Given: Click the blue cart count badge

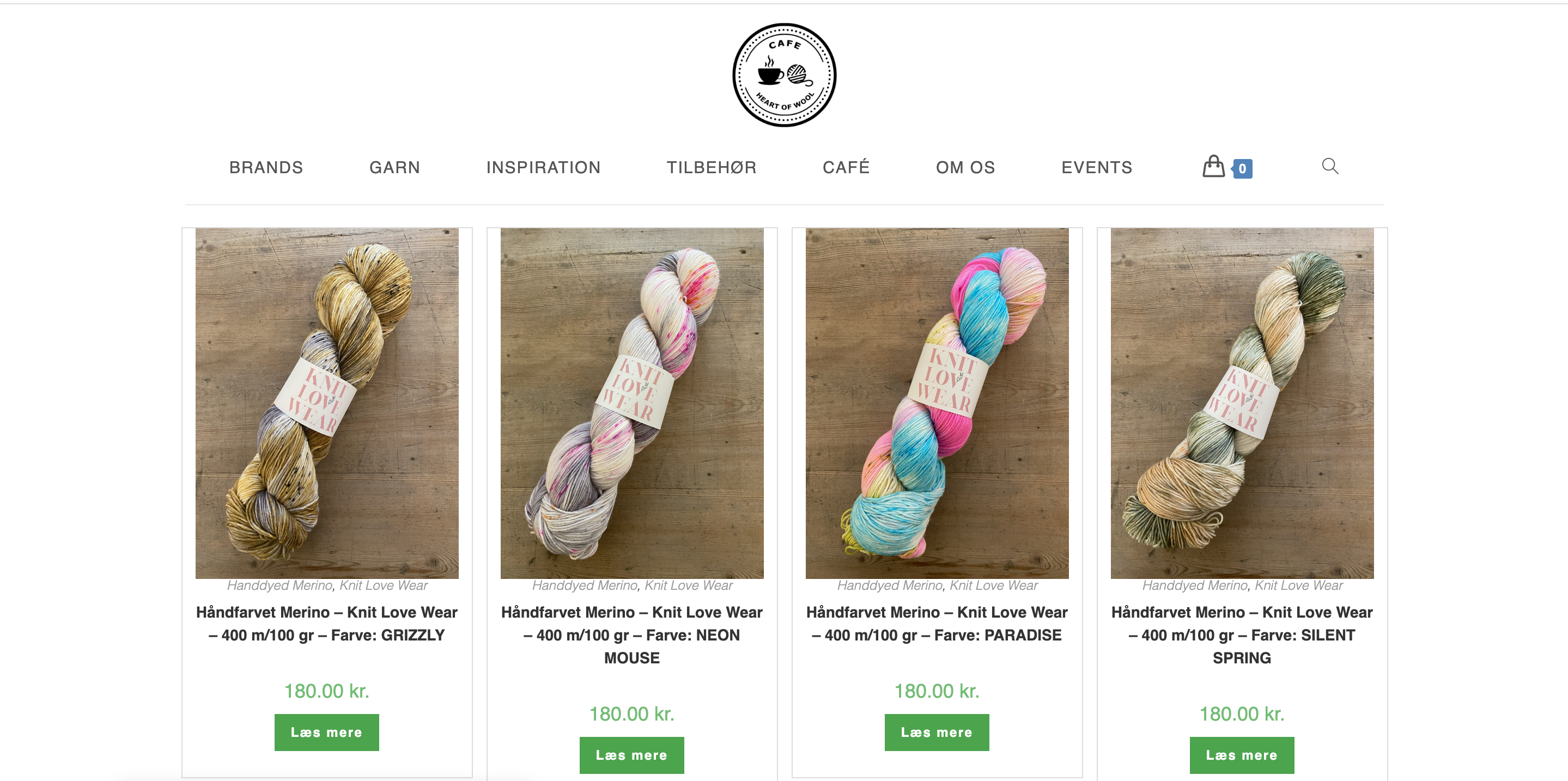Looking at the screenshot, I should point(1242,168).
